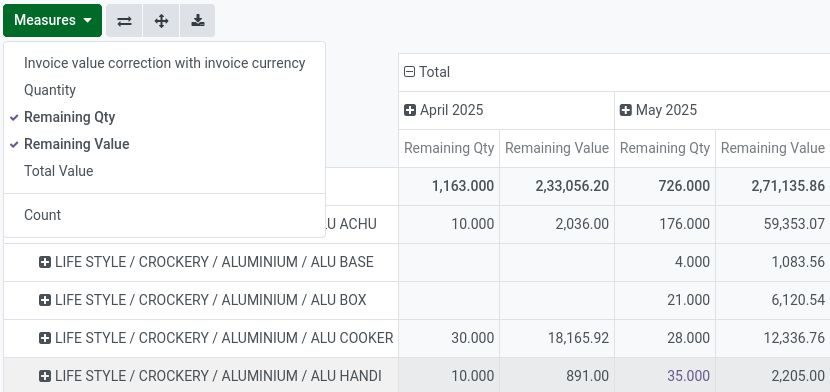
Task: Click the download xlsx icon
Action: [197, 21]
